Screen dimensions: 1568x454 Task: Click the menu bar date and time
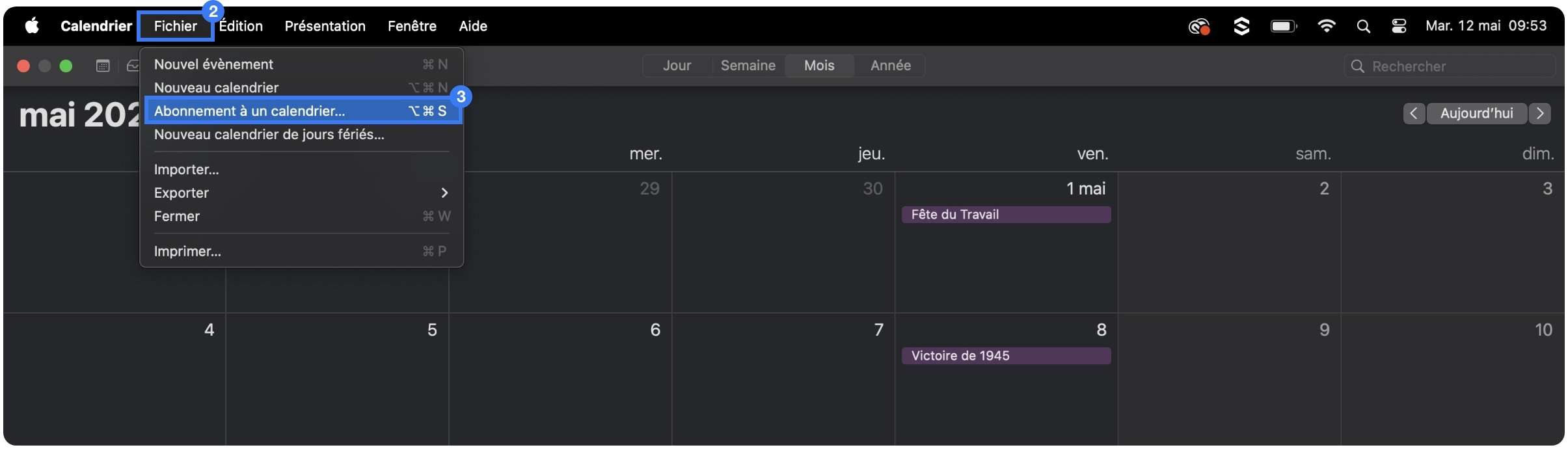pyautogui.click(x=1485, y=26)
